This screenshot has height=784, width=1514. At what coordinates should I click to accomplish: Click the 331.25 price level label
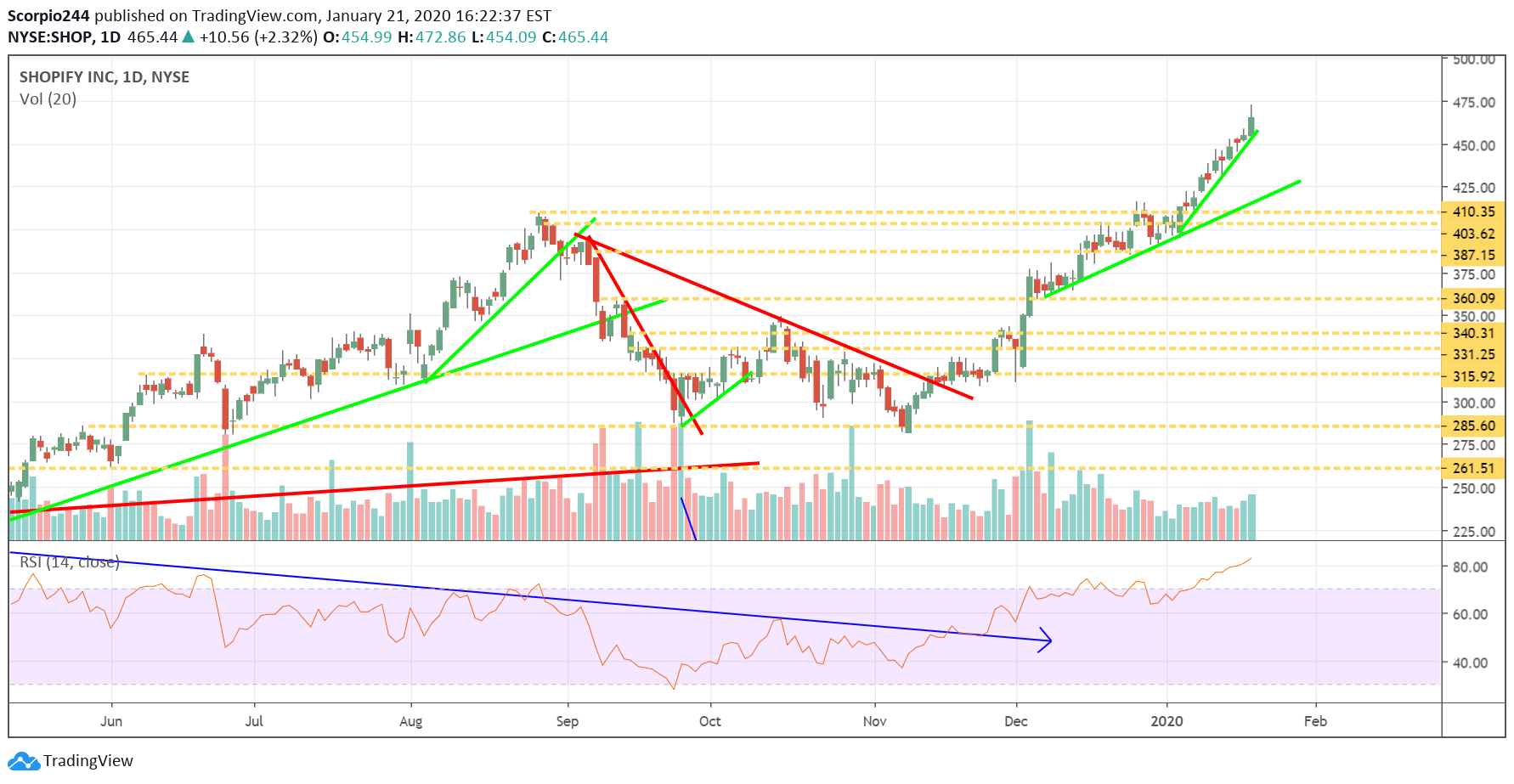(x=1473, y=354)
